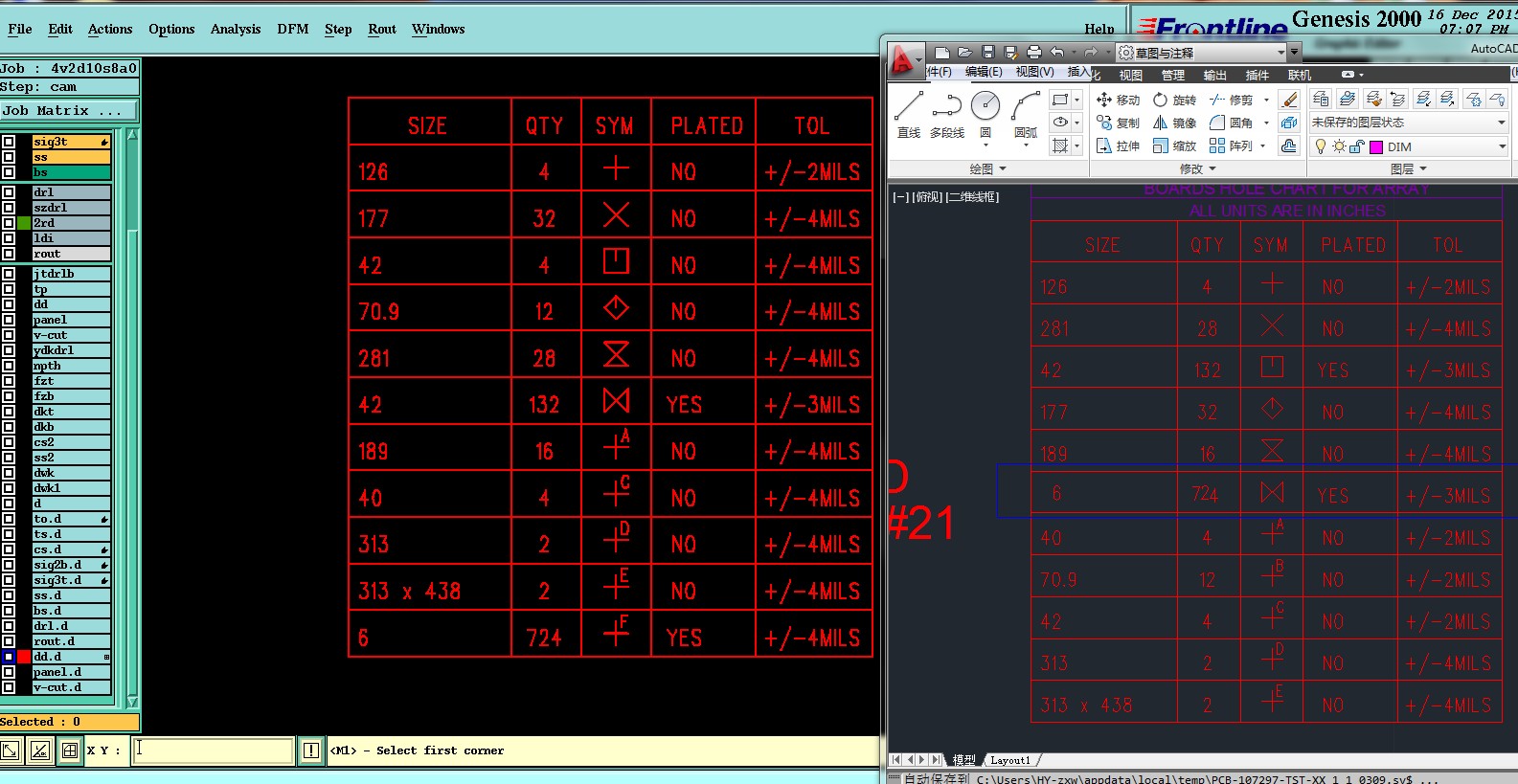Click AutoCAD Array tool icon
This screenshot has width=1518, height=784.
click(x=1216, y=146)
